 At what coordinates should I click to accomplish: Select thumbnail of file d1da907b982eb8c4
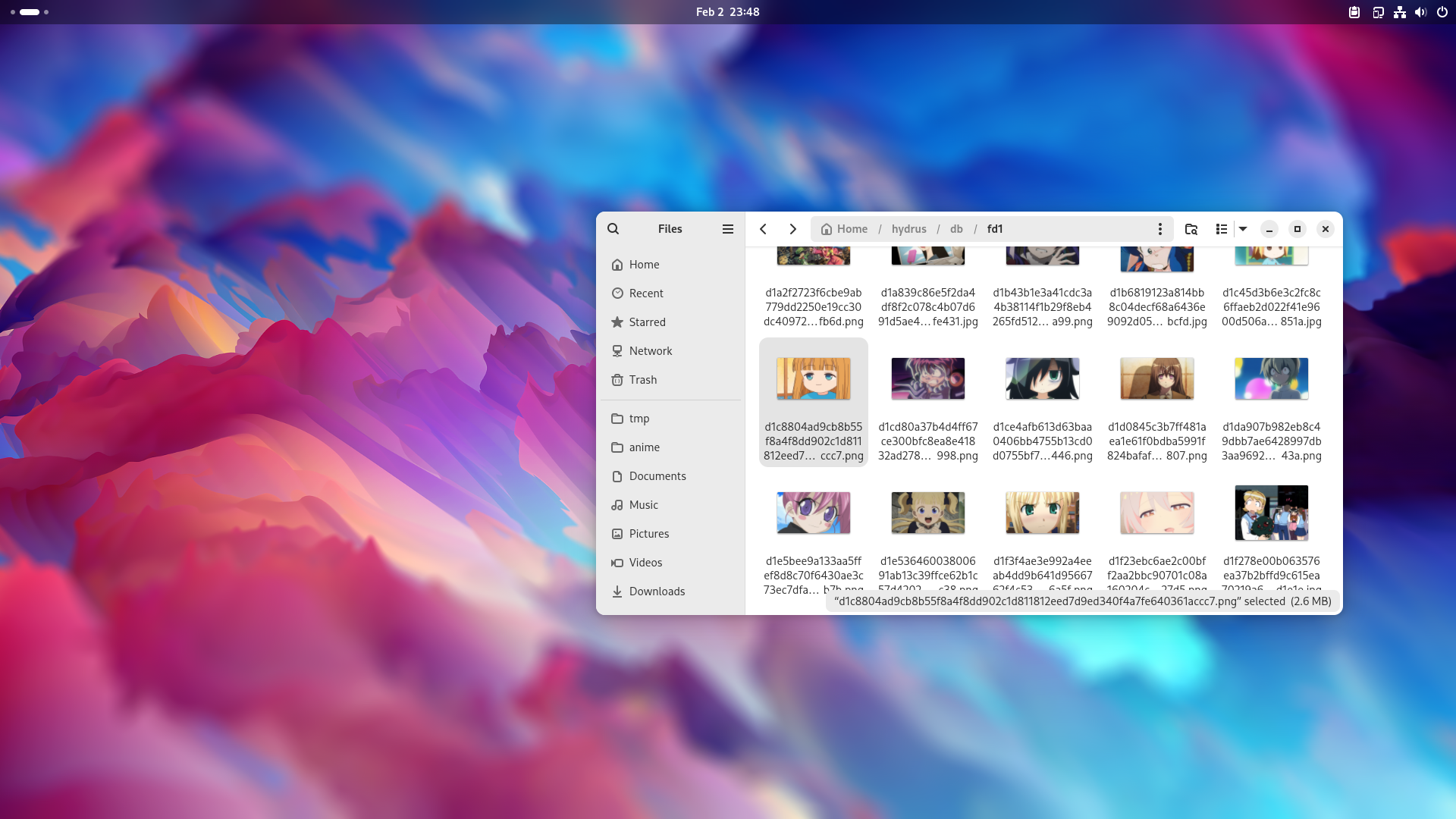pos(1272,378)
